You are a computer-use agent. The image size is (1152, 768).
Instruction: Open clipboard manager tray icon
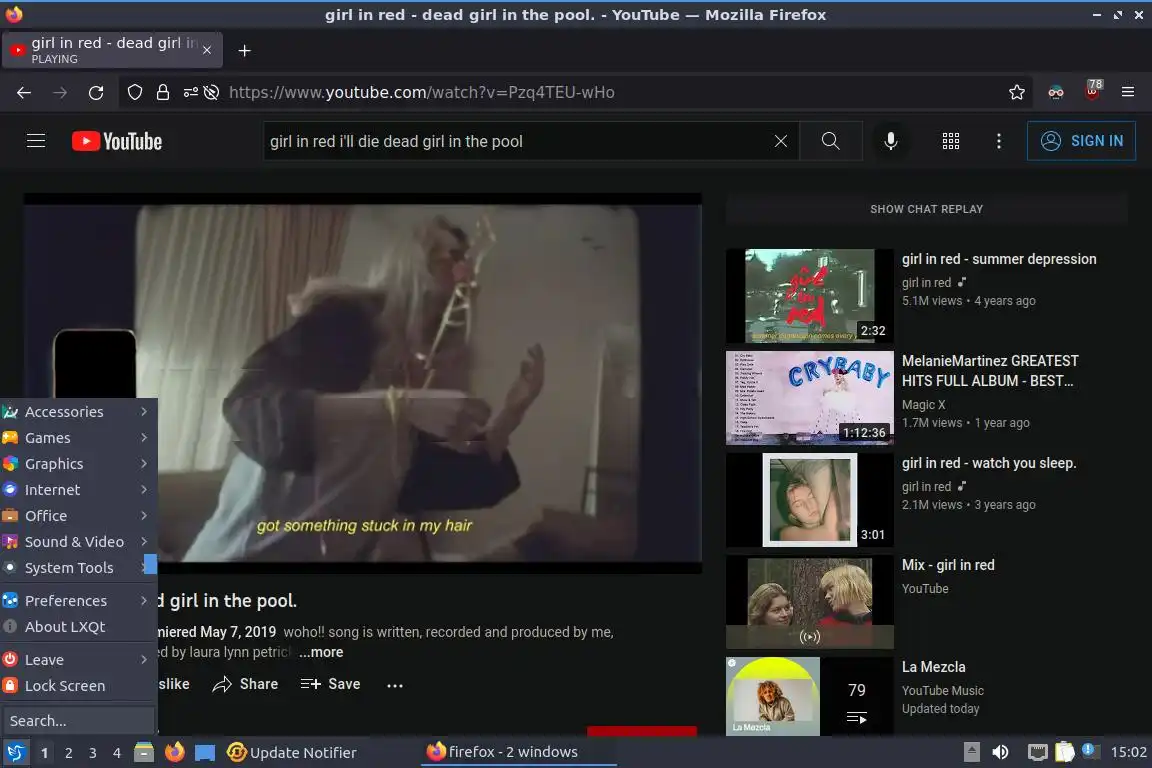coord(1065,752)
